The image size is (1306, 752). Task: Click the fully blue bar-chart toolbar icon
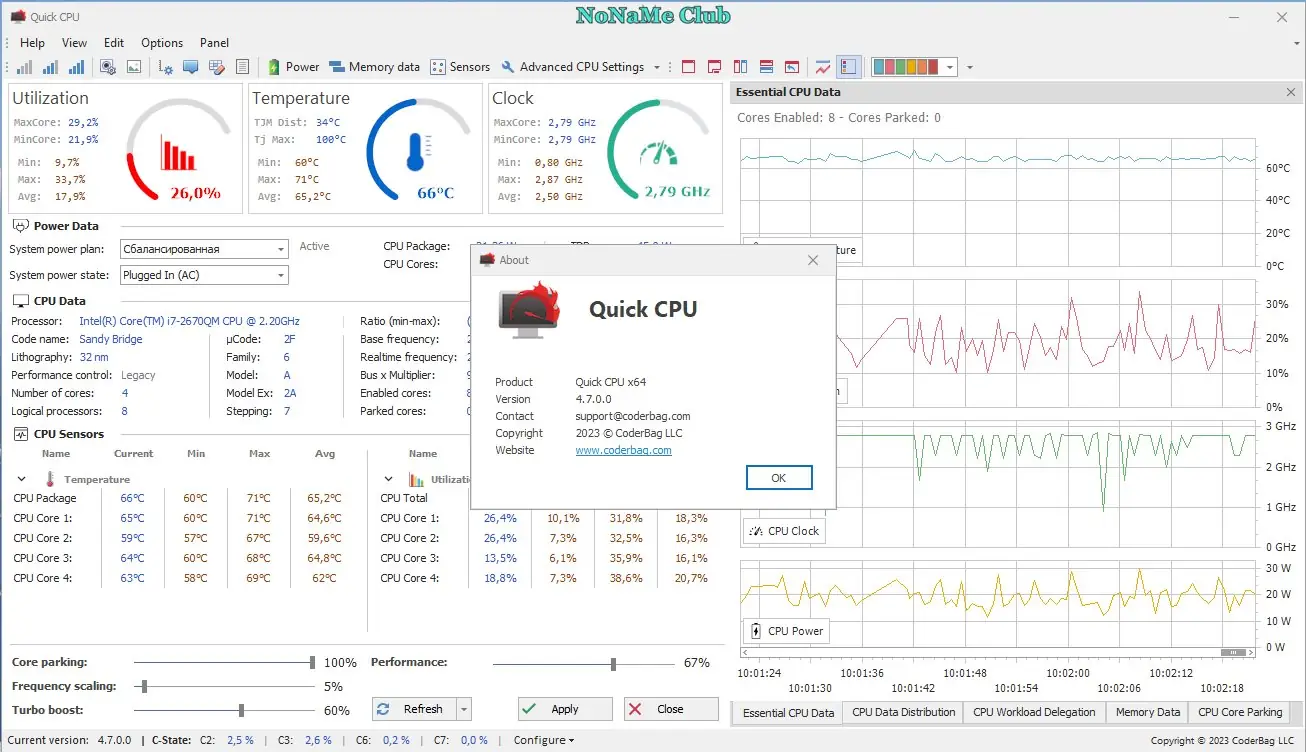pos(76,67)
